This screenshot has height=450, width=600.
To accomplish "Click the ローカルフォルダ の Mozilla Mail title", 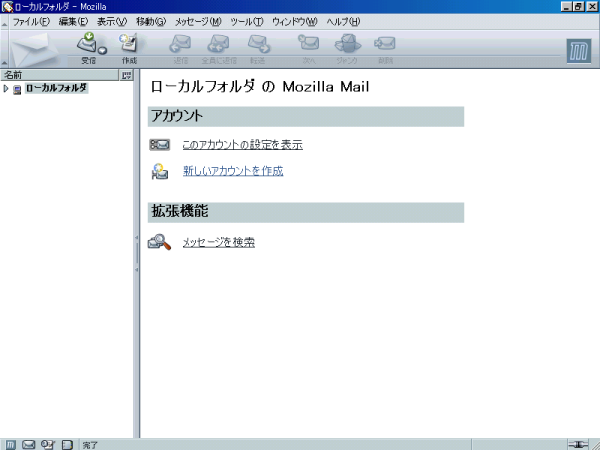I will [x=260, y=86].
